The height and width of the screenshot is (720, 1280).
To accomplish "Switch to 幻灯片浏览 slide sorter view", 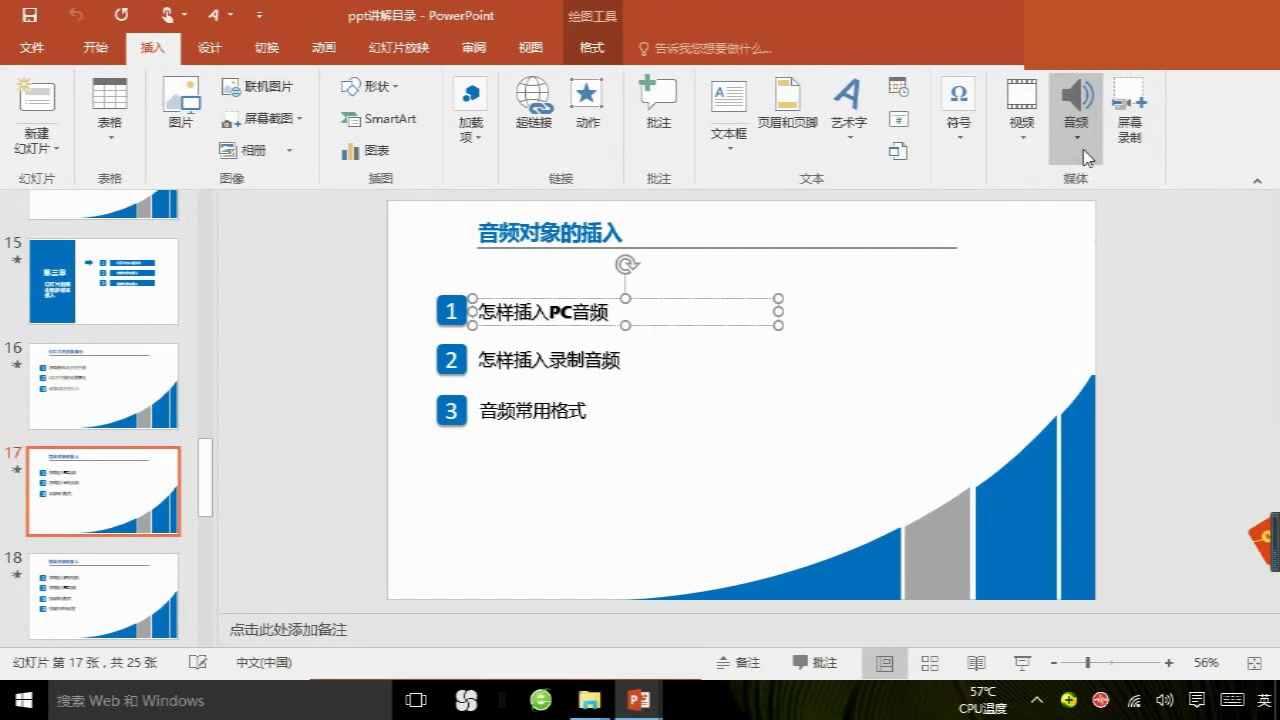I will pos(929,661).
